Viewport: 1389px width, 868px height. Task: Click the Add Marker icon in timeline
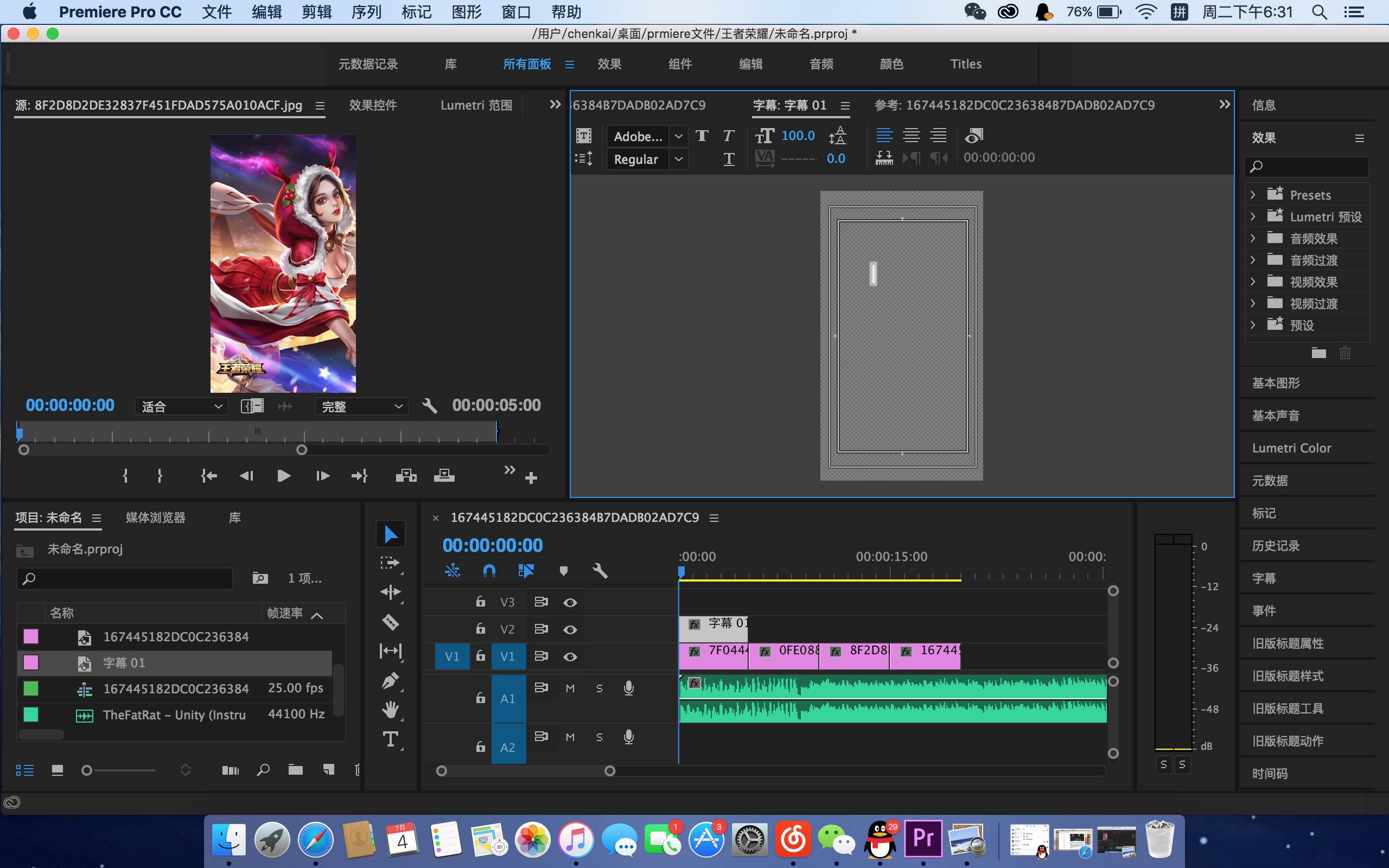point(564,571)
